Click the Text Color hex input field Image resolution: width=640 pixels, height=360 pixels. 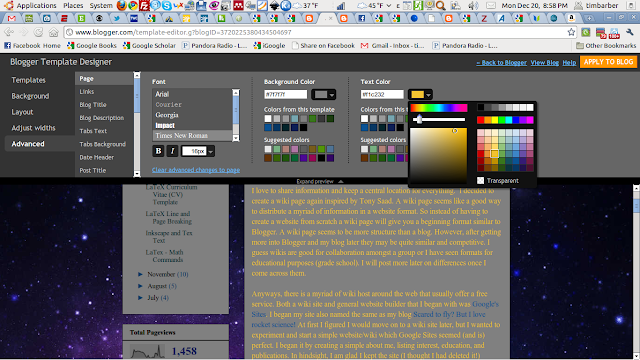pyautogui.click(x=382, y=95)
